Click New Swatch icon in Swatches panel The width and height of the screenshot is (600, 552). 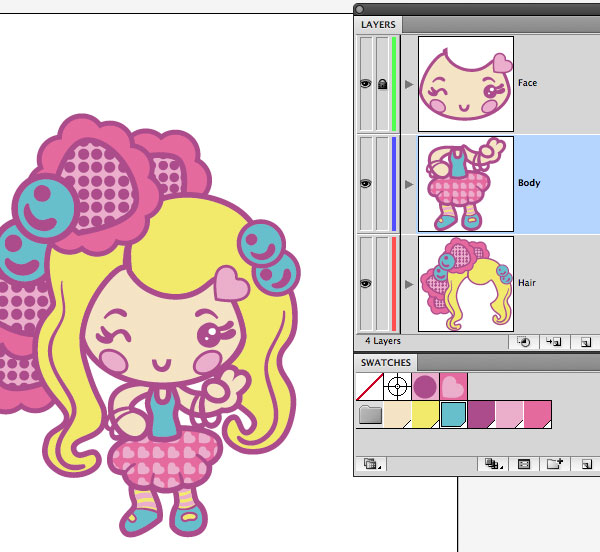tap(586, 464)
